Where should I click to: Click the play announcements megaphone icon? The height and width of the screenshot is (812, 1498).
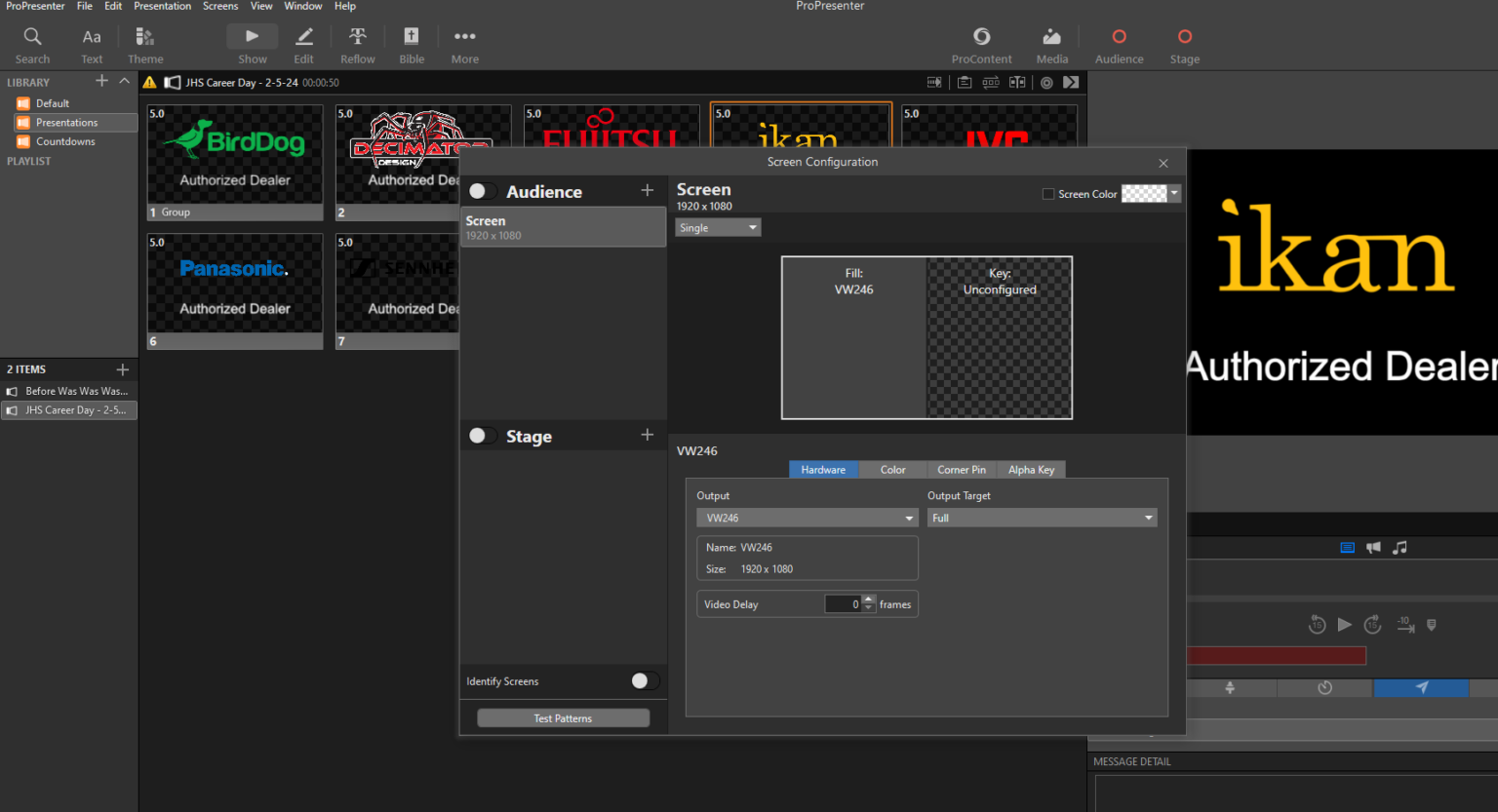coord(1373,547)
